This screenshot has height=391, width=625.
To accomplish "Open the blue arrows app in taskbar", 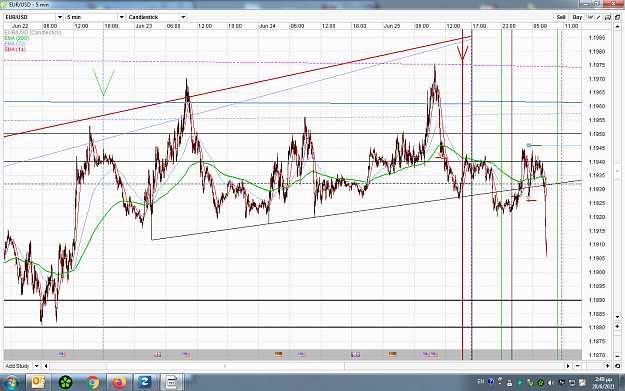I will click(x=145, y=383).
